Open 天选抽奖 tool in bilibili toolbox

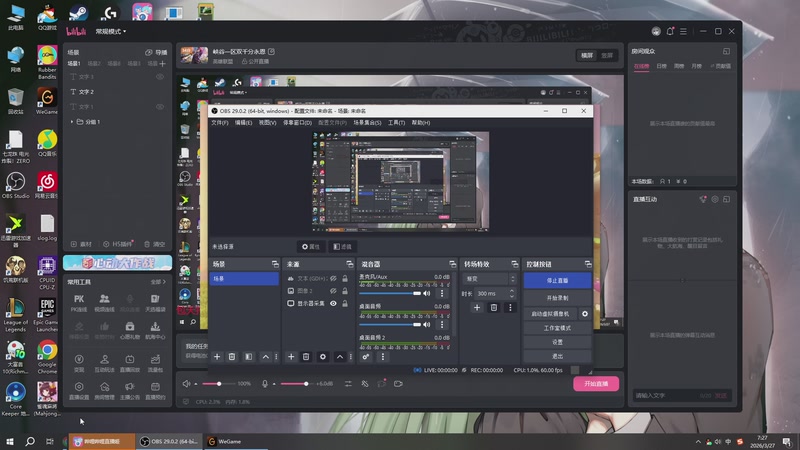(155, 302)
